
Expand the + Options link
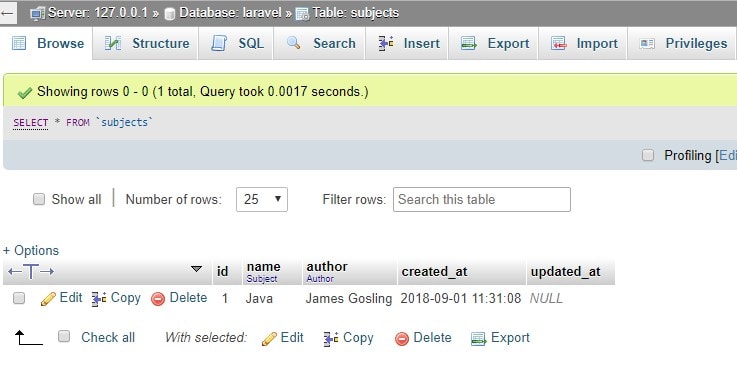click(x=31, y=250)
